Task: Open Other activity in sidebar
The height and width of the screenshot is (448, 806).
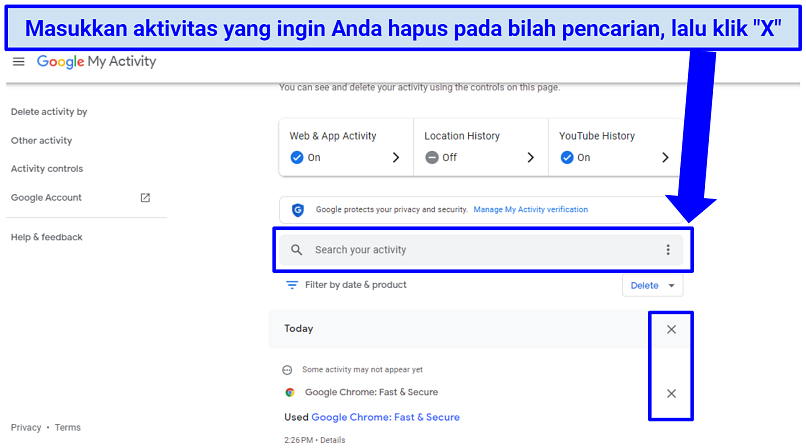Action: [x=41, y=140]
